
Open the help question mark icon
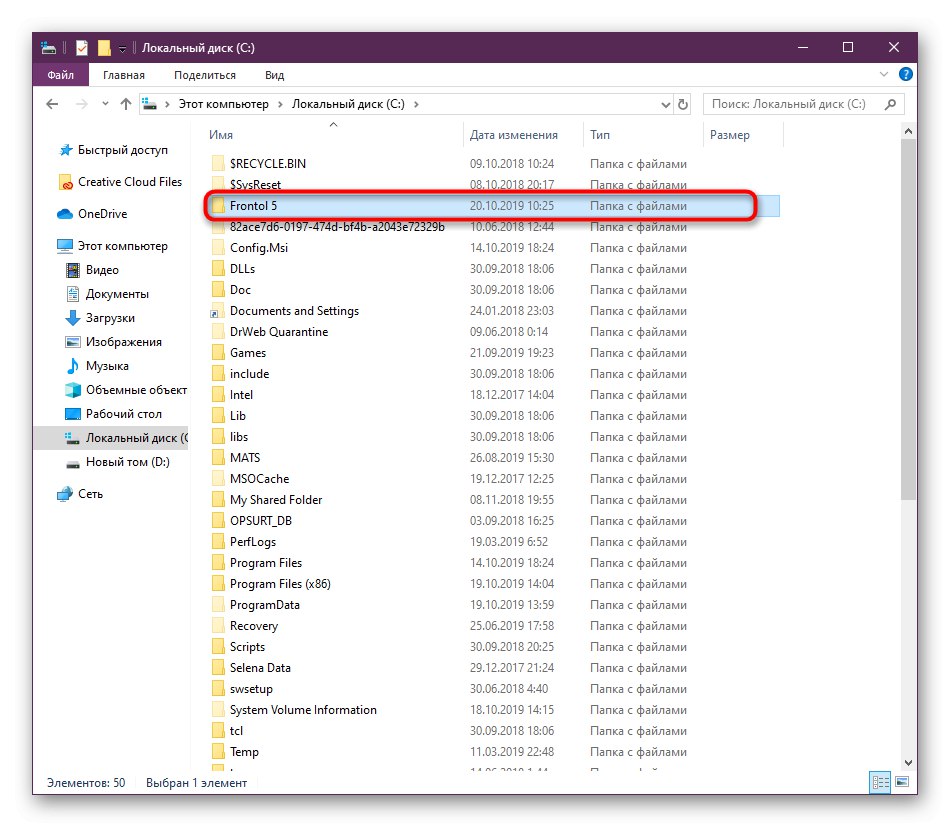[x=905, y=75]
